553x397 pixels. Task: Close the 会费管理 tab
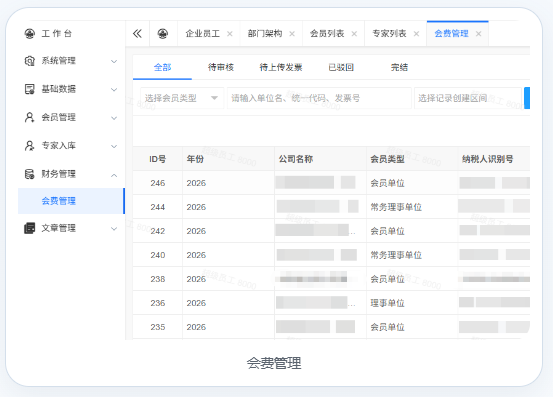coord(479,34)
